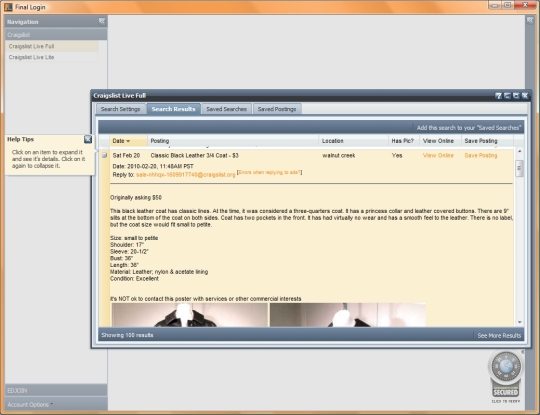
Task: Switch to the Saved Searches tab
Action: (226, 109)
